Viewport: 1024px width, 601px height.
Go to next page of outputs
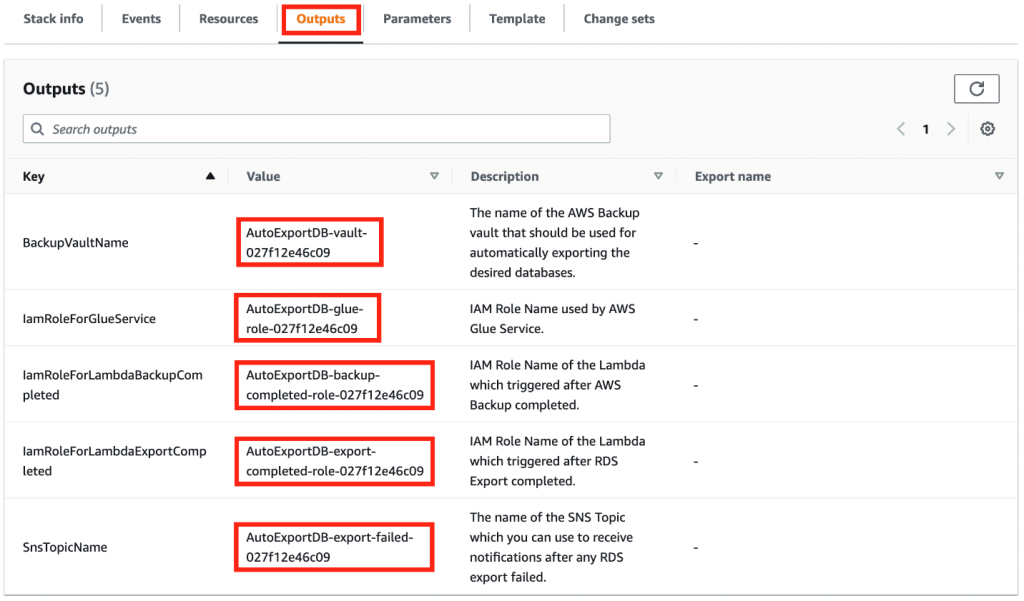(951, 129)
